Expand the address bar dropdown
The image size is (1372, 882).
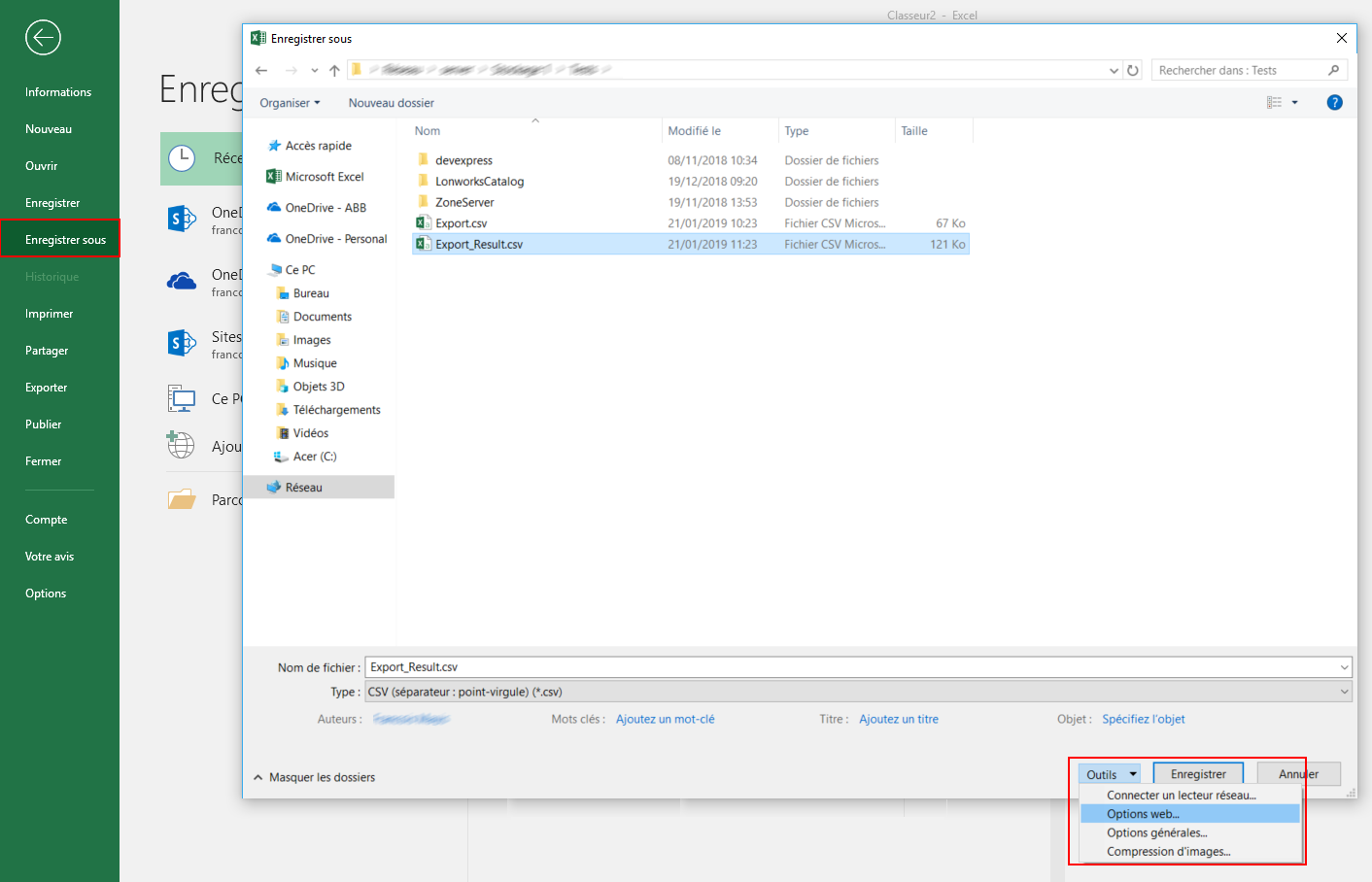1114,70
